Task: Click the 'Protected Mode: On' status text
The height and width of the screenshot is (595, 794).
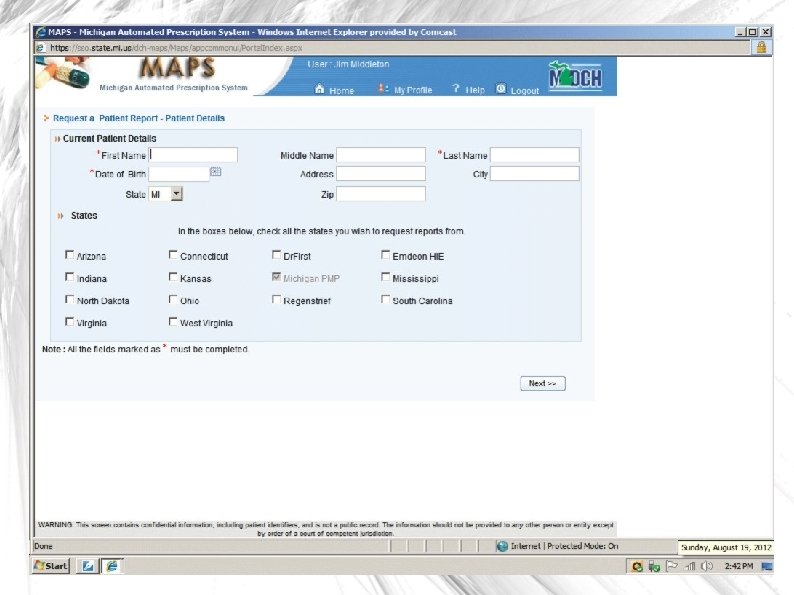Action: [582, 546]
